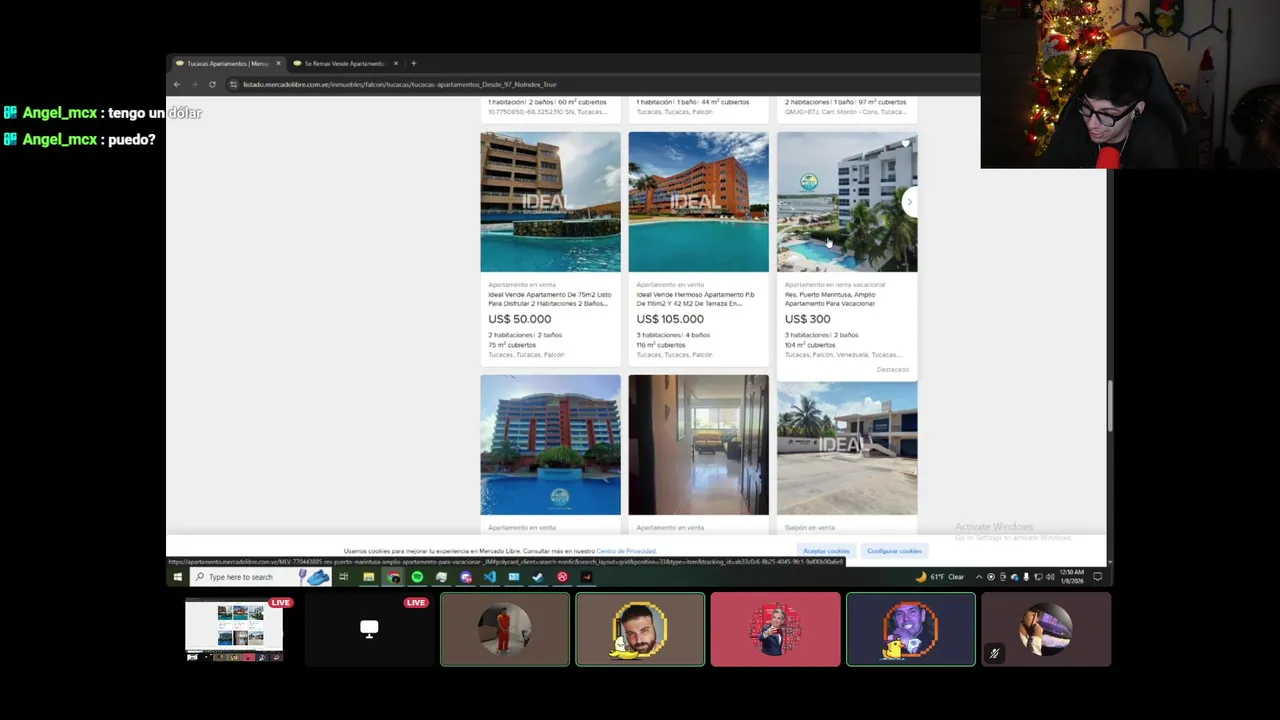1280x720 pixels.
Task: Open File Explorer from taskbar
Action: pyautogui.click(x=368, y=577)
